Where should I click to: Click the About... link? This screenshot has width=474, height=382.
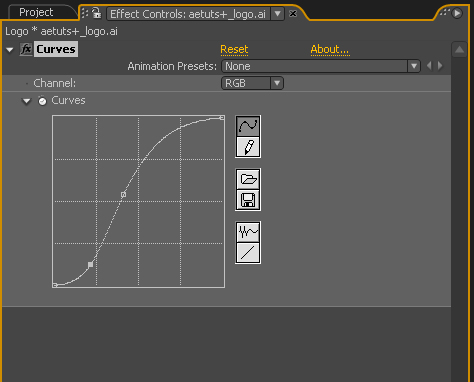pyautogui.click(x=330, y=49)
